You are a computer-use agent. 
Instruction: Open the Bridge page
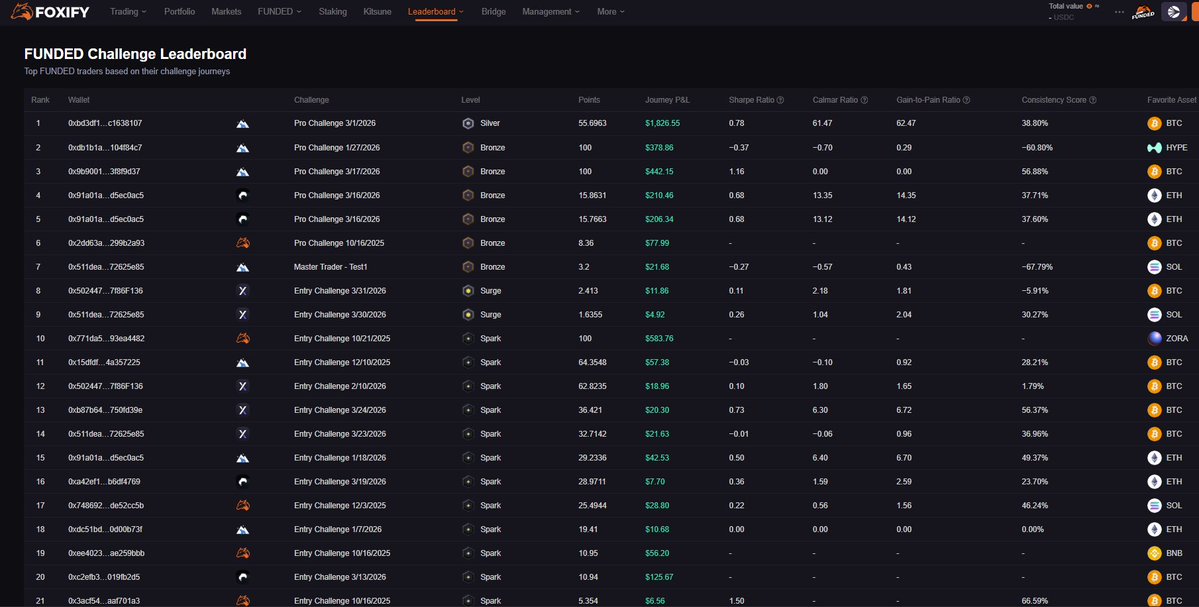coord(493,12)
